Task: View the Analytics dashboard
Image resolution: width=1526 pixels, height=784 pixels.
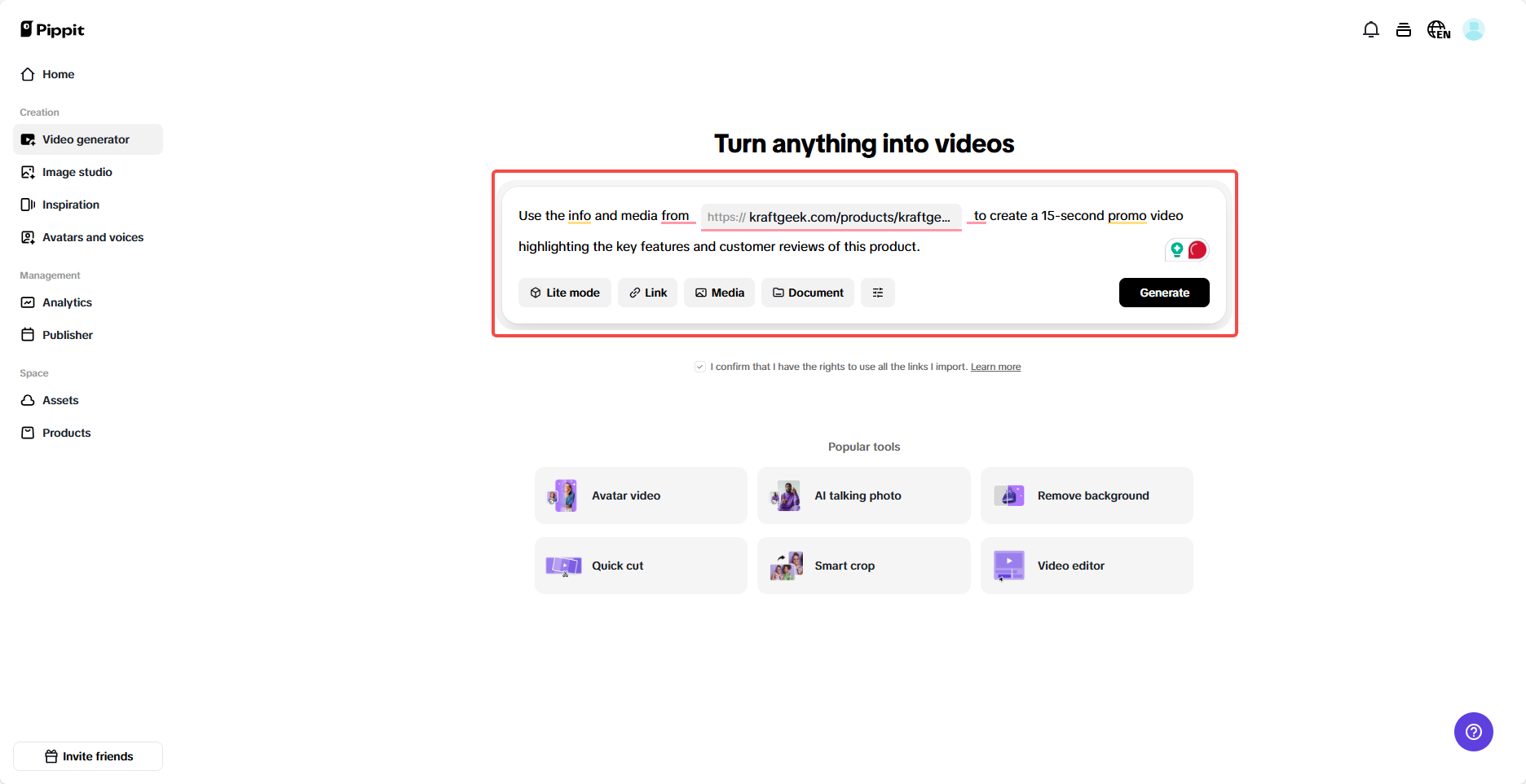Action: click(x=67, y=302)
